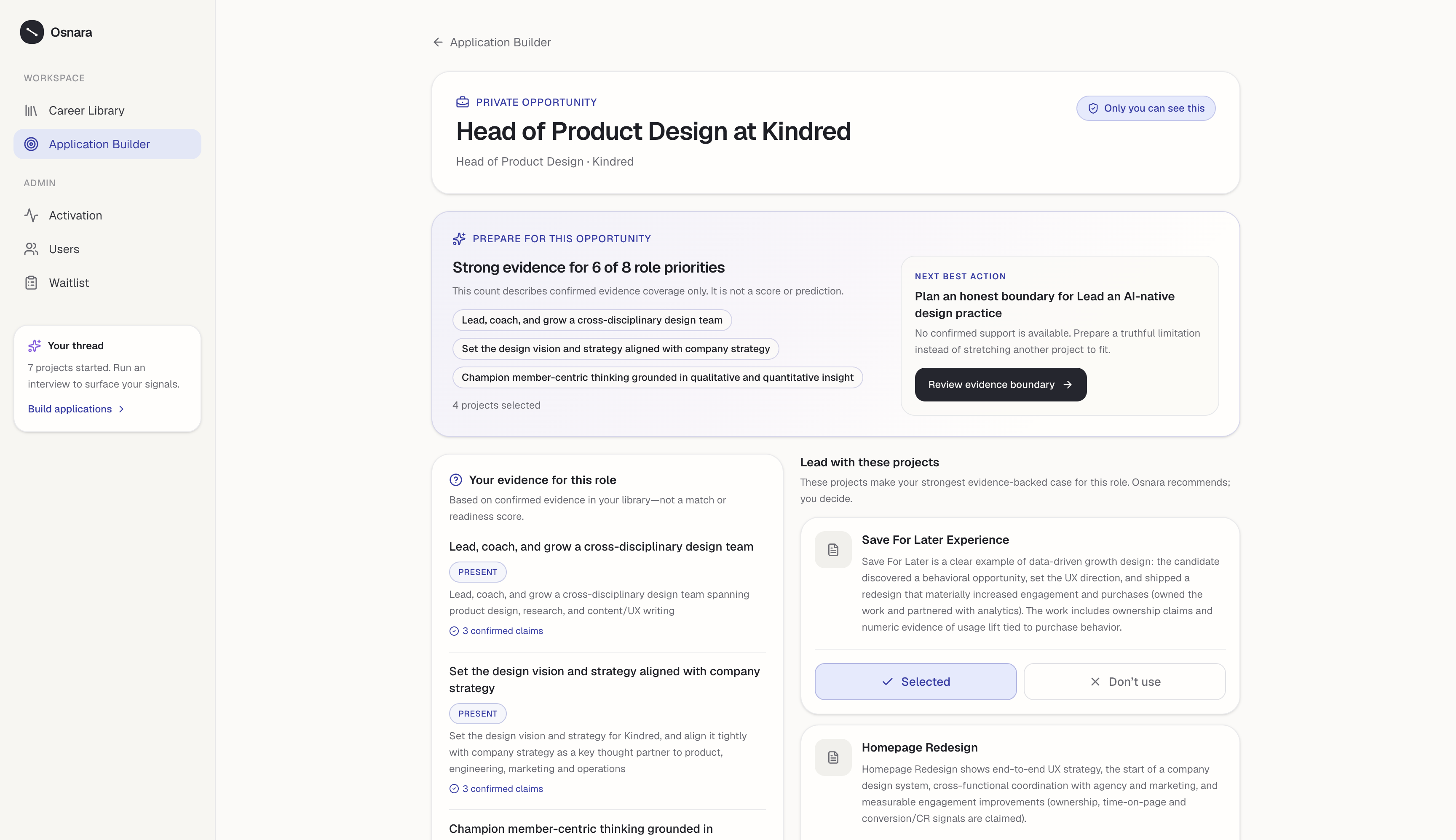Open the Waitlist admin page

(107, 283)
